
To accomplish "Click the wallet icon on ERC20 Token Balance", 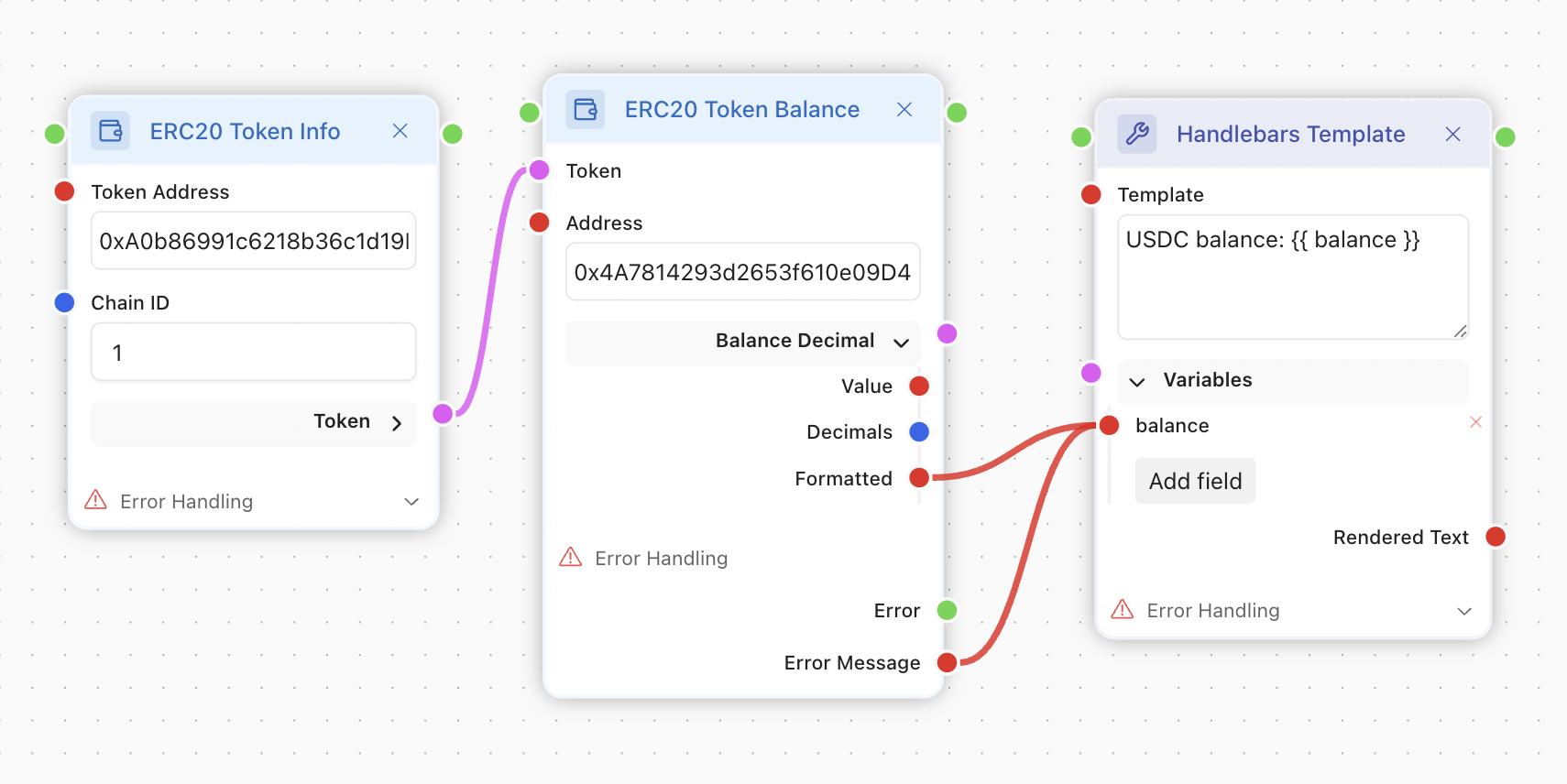I will click(x=585, y=110).
